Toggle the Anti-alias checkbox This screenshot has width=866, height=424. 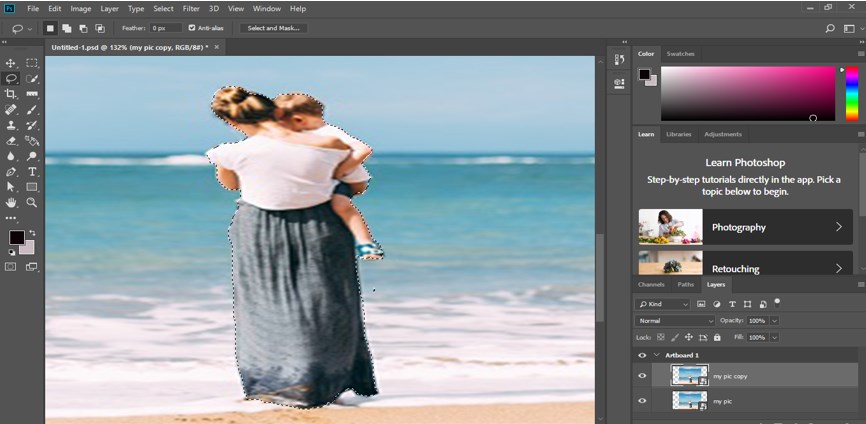192,28
